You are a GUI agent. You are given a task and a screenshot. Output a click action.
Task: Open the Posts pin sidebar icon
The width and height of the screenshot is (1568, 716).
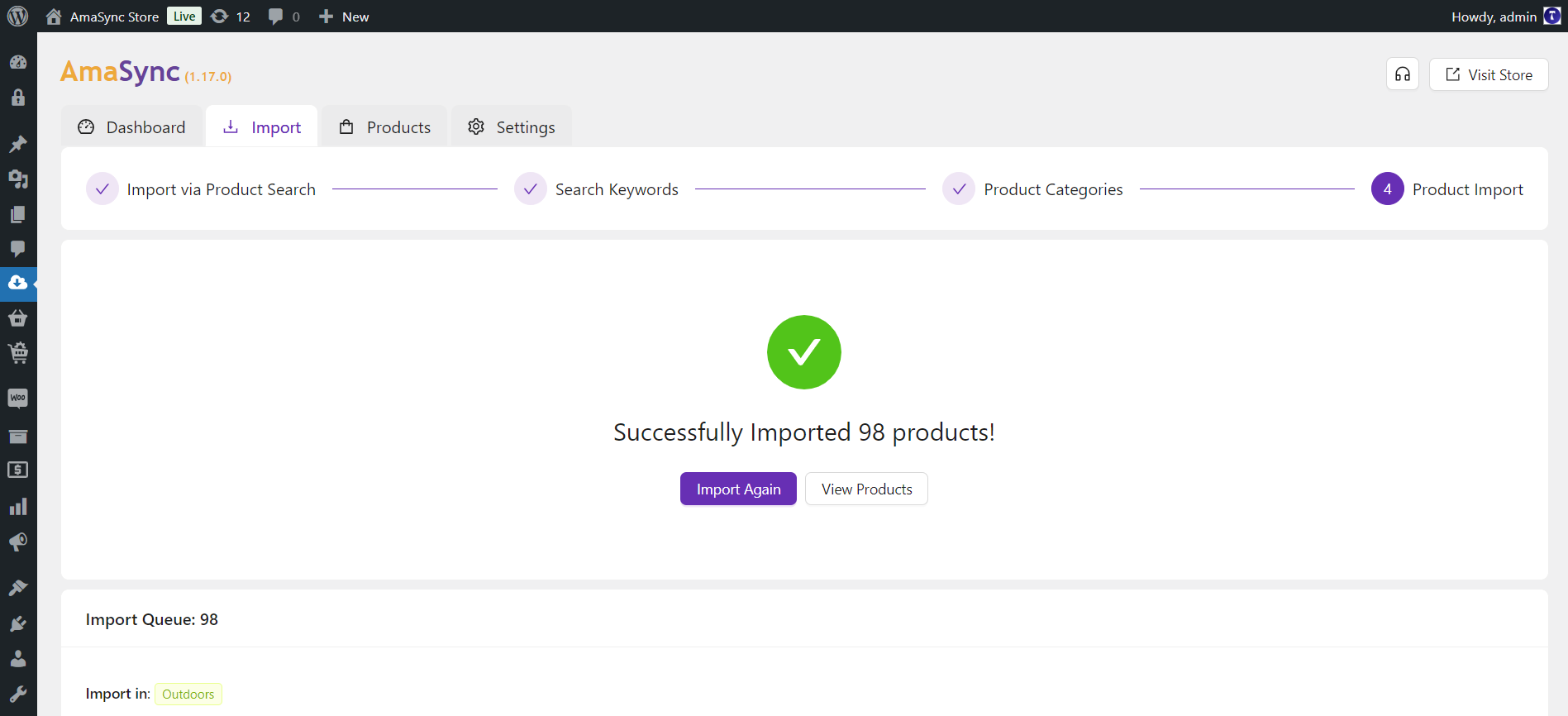pyautogui.click(x=17, y=144)
